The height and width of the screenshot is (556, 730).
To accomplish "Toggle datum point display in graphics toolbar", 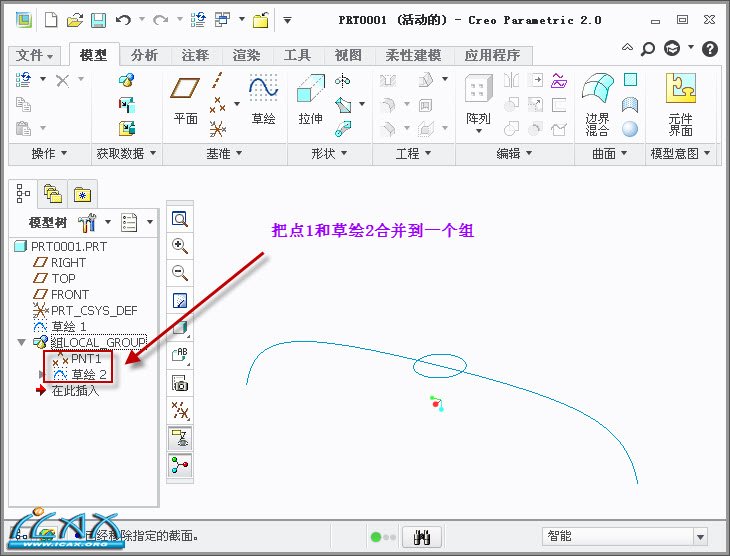I will [x=180, y=410].
